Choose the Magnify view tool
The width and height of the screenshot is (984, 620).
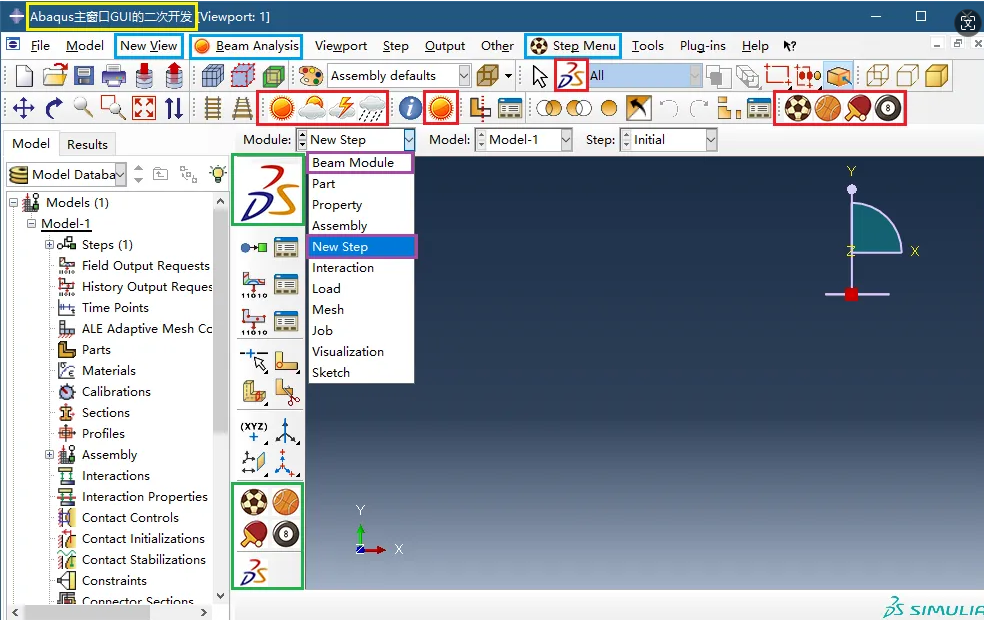click(x=83, y=108)
